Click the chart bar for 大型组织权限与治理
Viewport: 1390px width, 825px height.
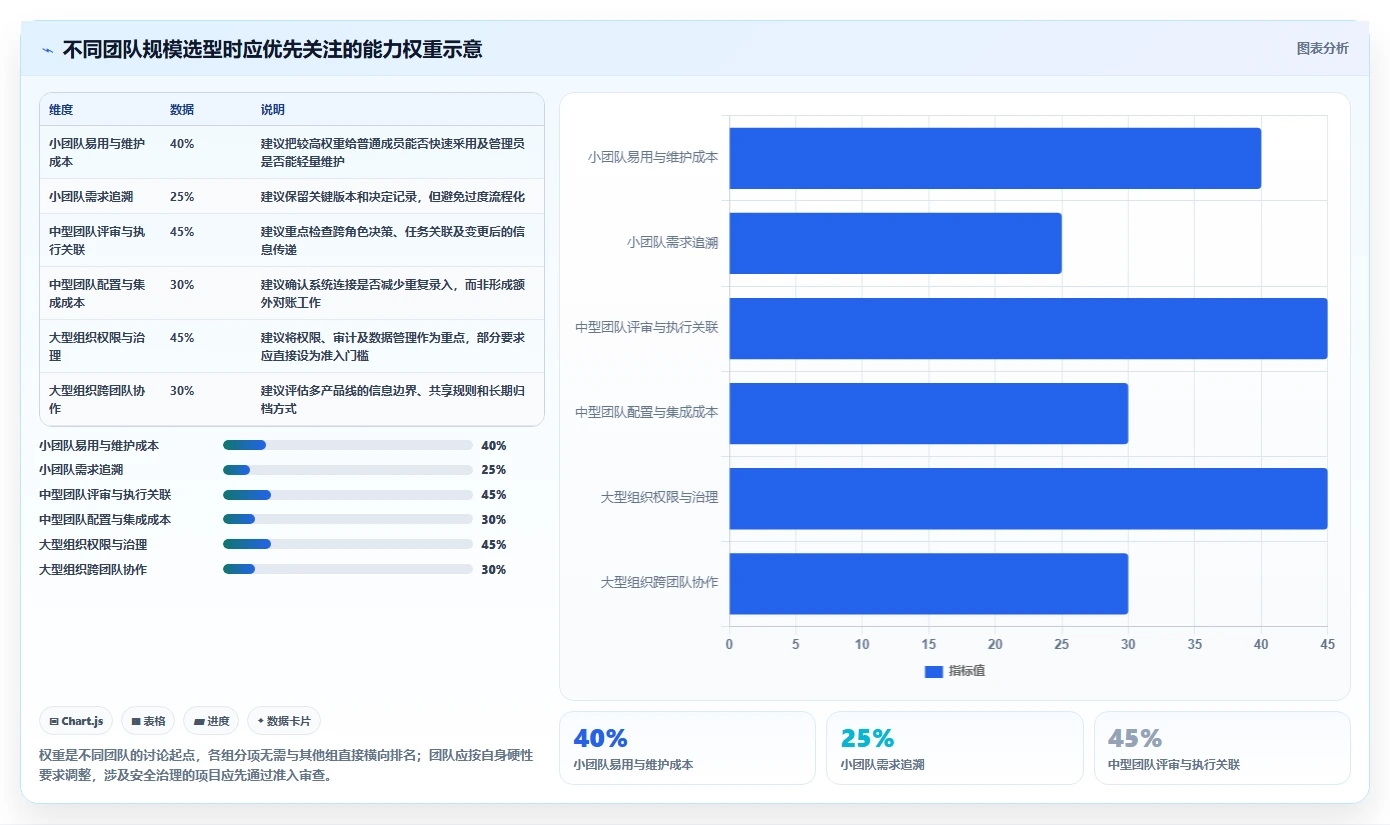1028,498
